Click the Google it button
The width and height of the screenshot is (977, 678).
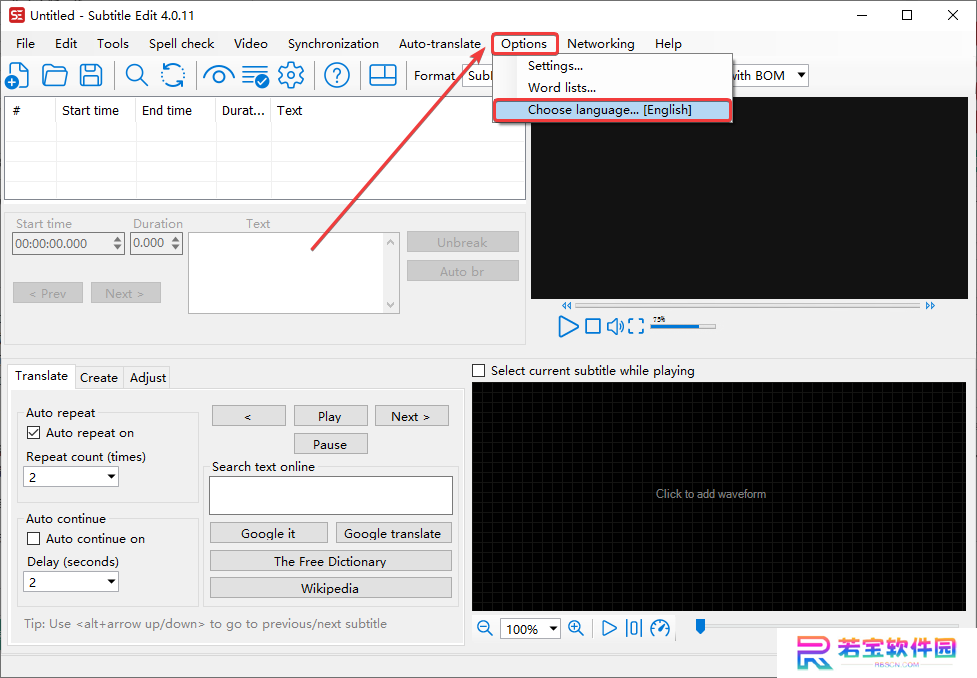(x=269, y=533)
